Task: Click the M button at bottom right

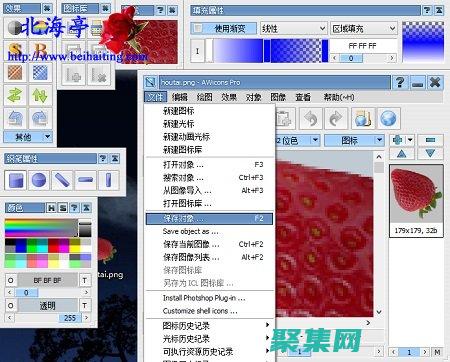Action: click(x=437, y=352)
